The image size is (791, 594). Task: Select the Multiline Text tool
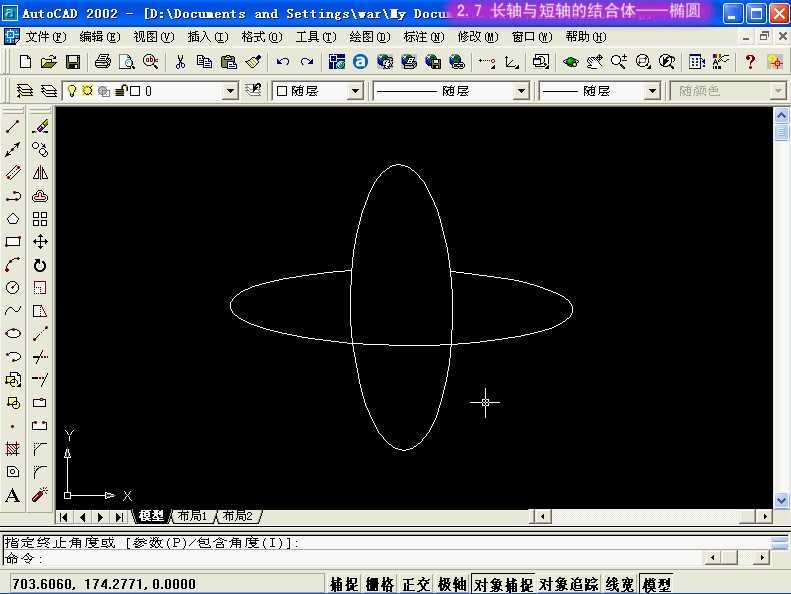13,495
